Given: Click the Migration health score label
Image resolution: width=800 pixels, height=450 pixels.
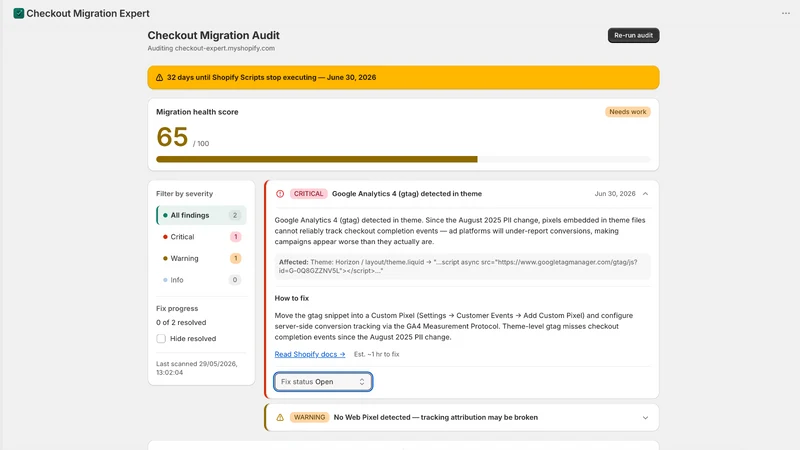Looking at the screenshot, I should pos(197,112).
